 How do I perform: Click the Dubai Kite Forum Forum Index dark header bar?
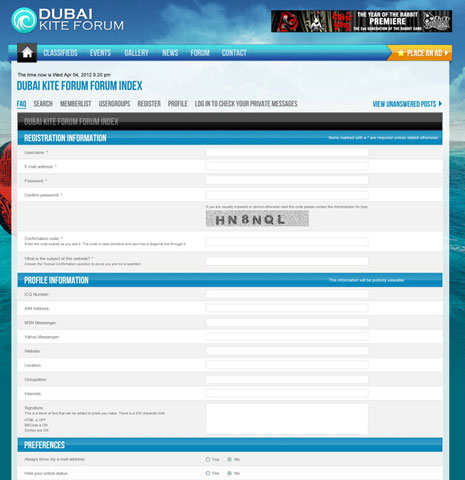click(230, 121)
